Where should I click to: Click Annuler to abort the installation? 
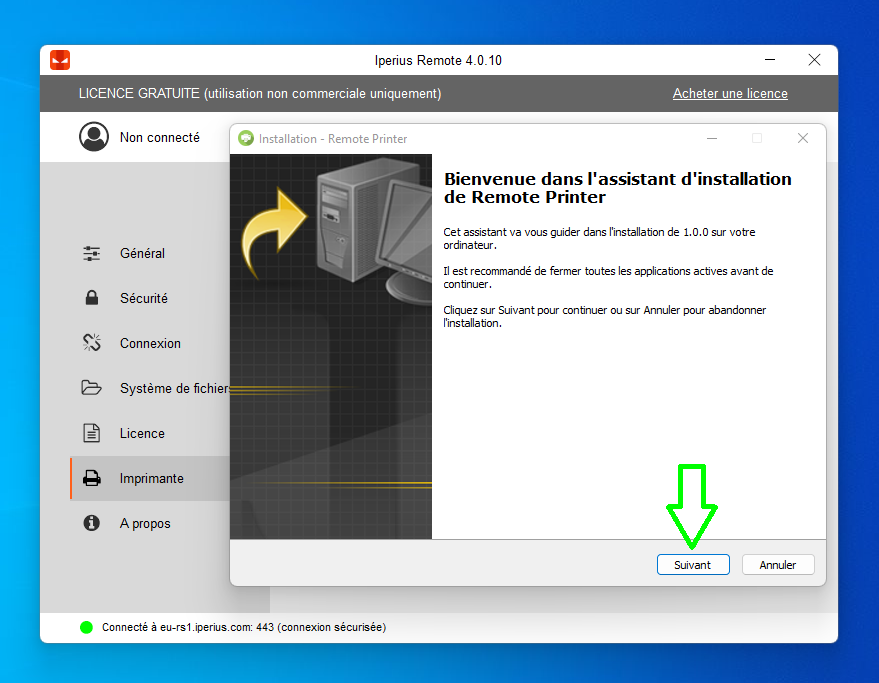click(x=778, y=565)
